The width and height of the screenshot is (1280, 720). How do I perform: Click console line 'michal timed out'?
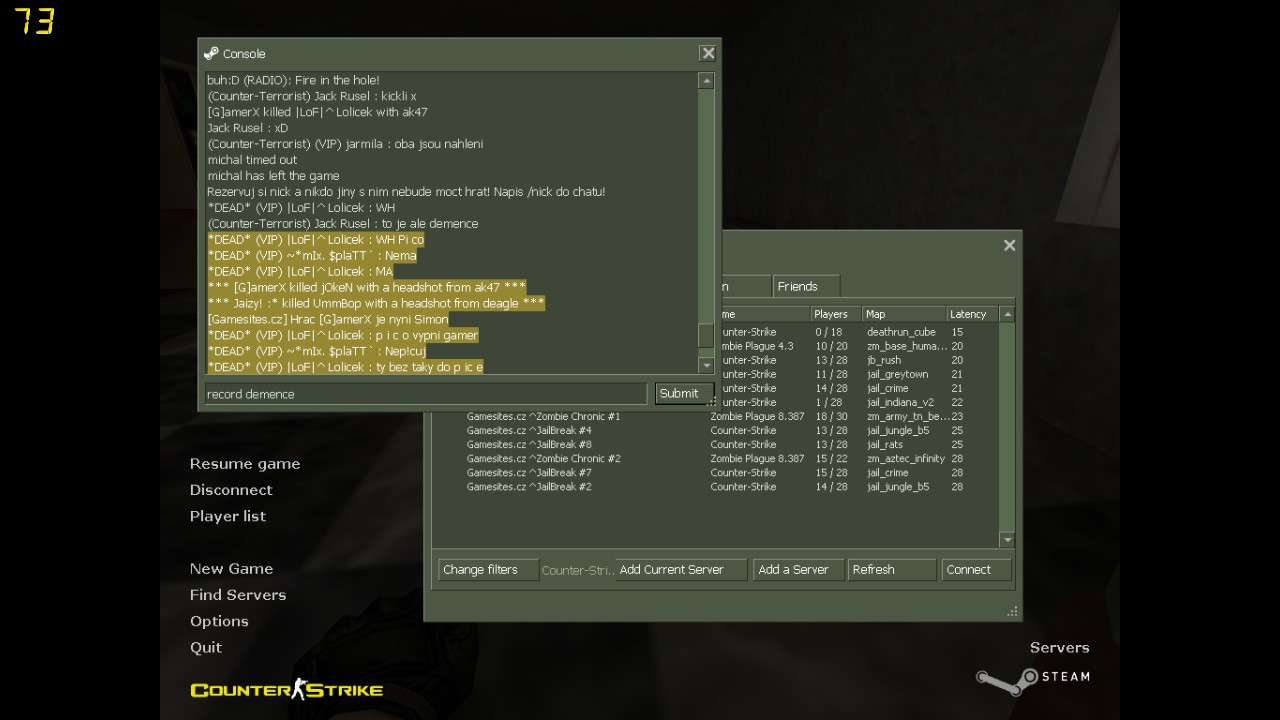(x=252, y=160)
